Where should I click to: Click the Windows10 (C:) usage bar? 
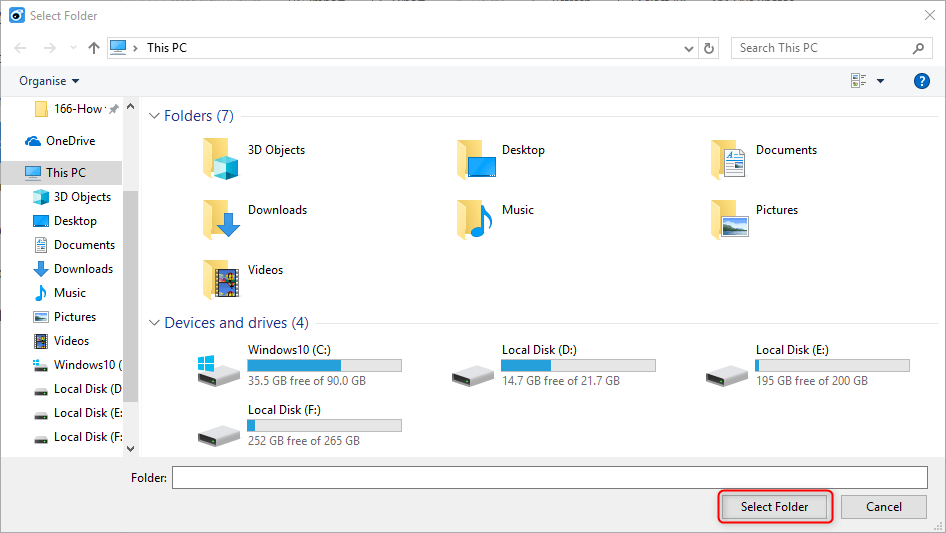[325, 365]
